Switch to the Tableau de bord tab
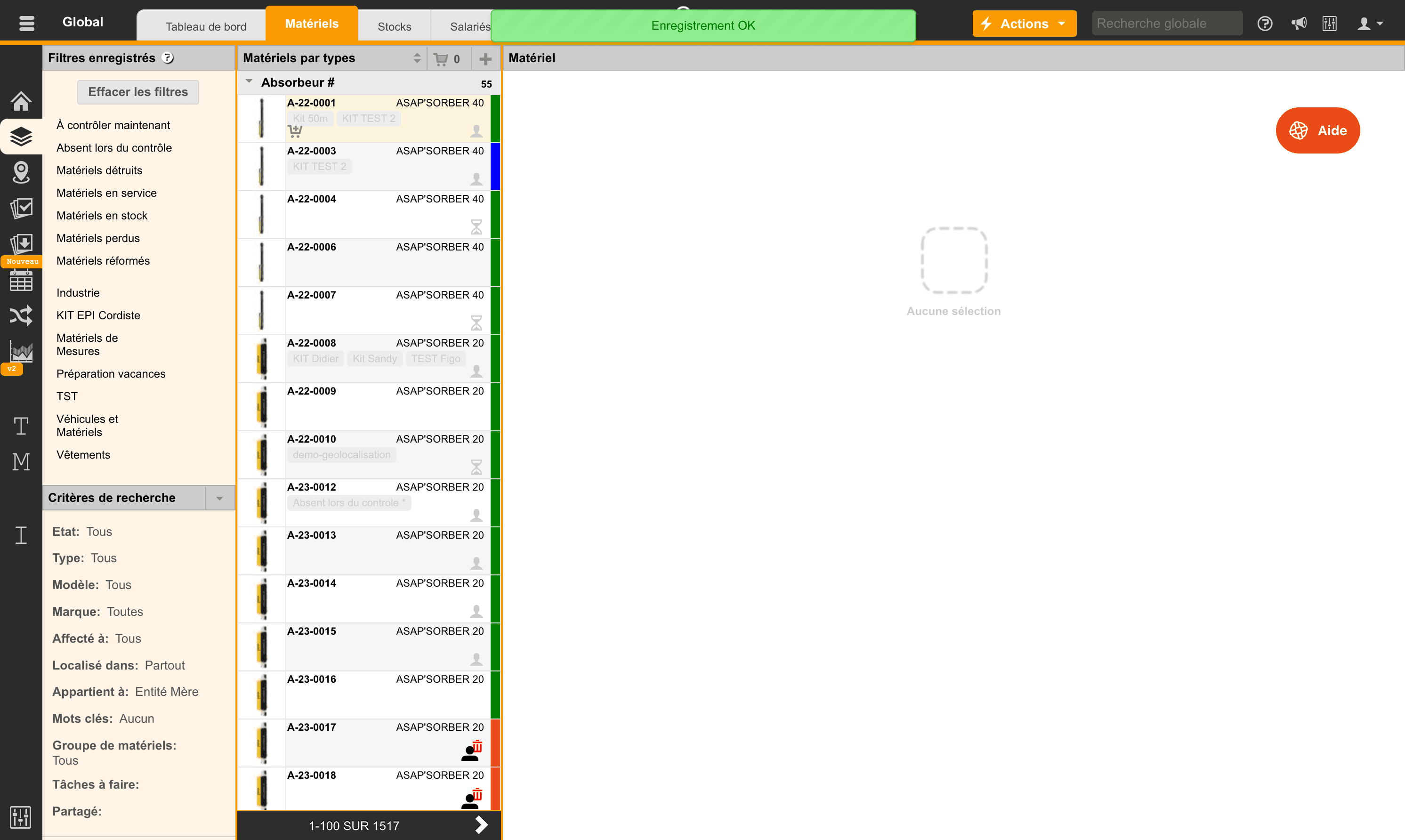The height and width of the screenshot is (840, 1405). click(x=206, y=27)
